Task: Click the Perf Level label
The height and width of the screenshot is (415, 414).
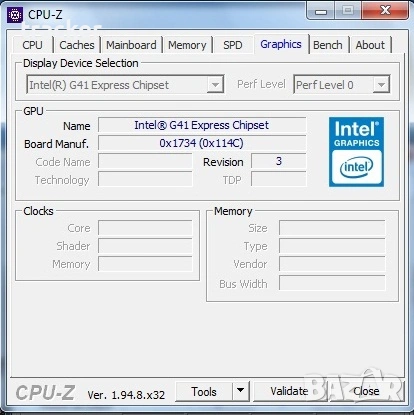Action: coord(261,84)
